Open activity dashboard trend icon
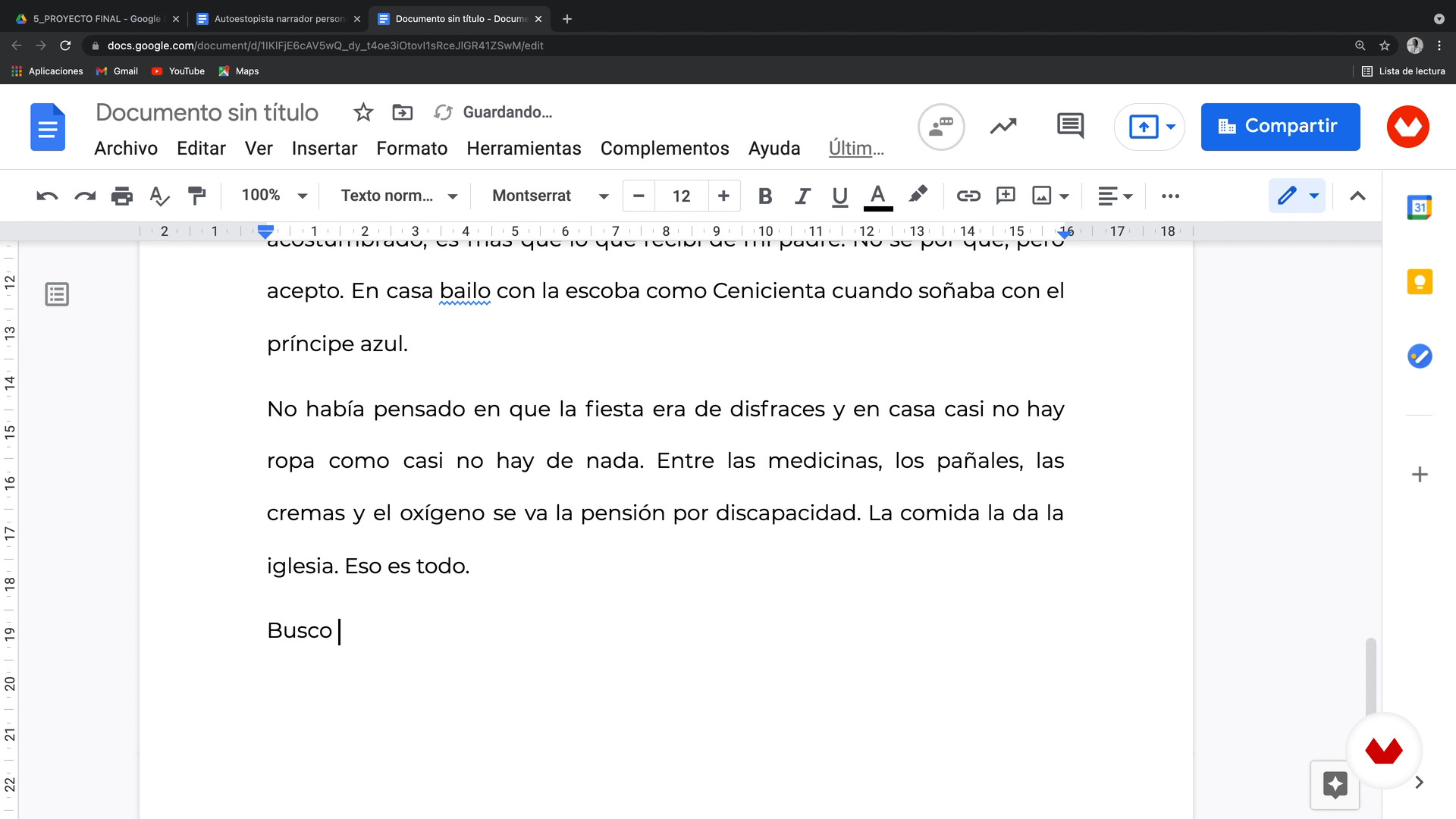This screenshot has width=1456, height=819. (x=1003, y=126)
